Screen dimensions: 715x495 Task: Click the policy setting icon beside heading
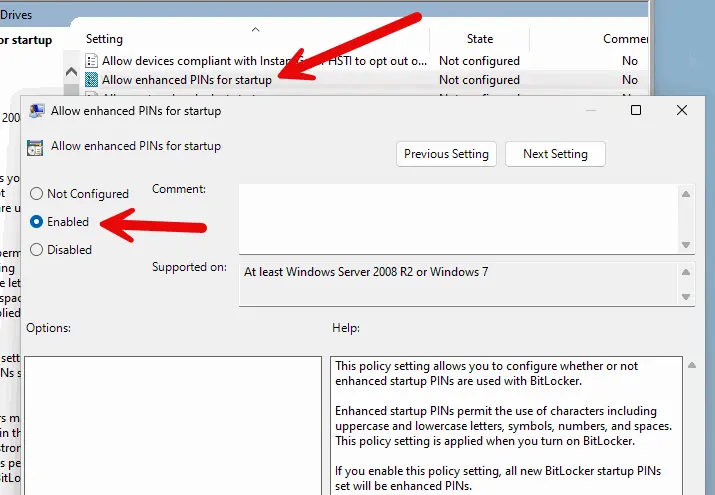point(35,148)
